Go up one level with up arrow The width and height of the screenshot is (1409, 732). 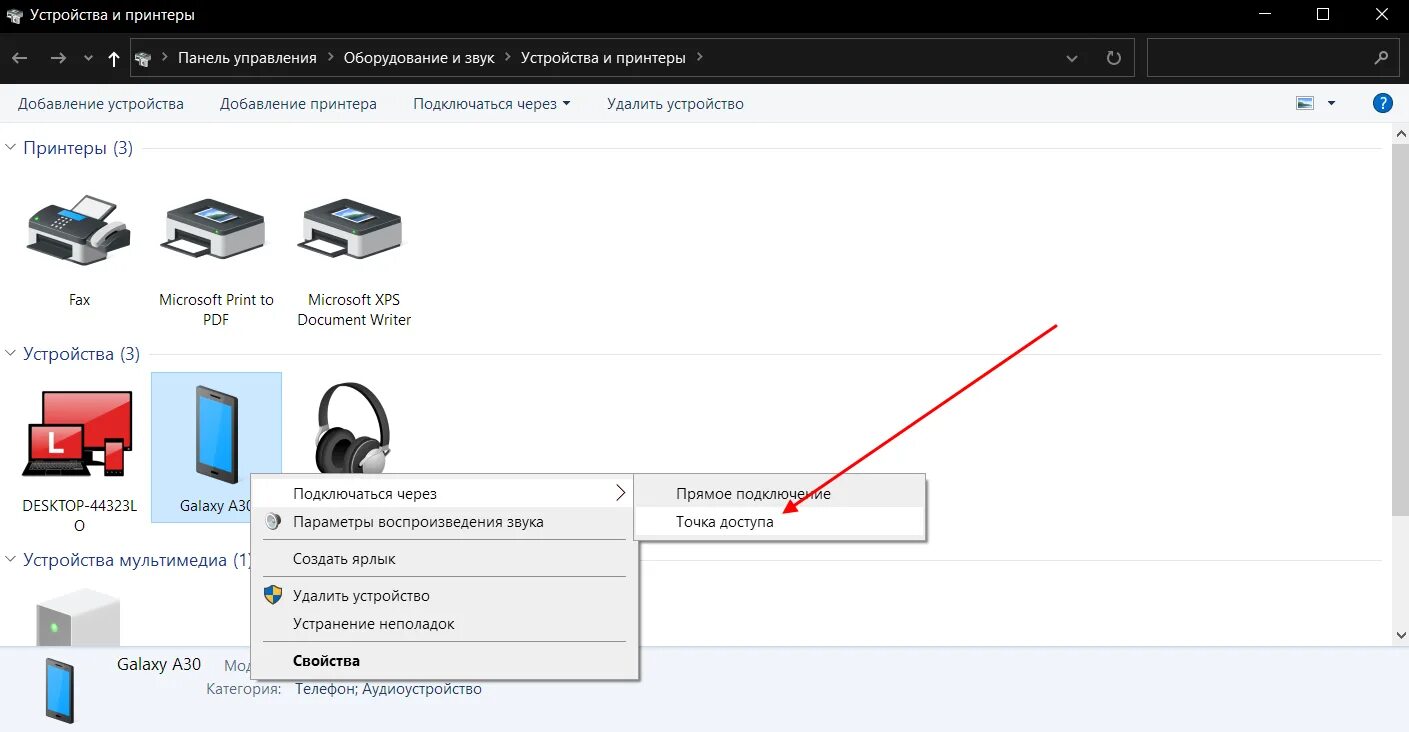click(x=114, y=59)
